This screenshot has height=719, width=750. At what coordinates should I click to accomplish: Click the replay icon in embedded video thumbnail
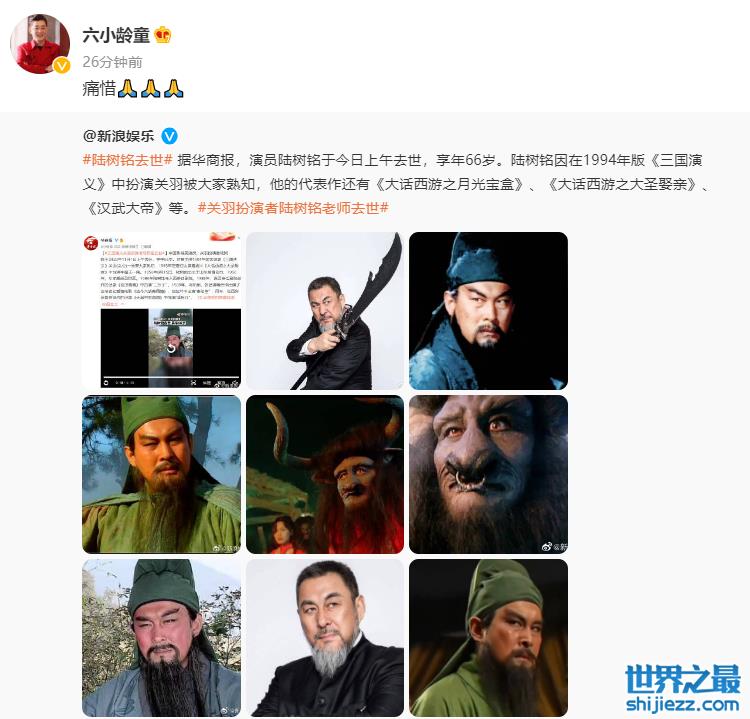point(171,348)
